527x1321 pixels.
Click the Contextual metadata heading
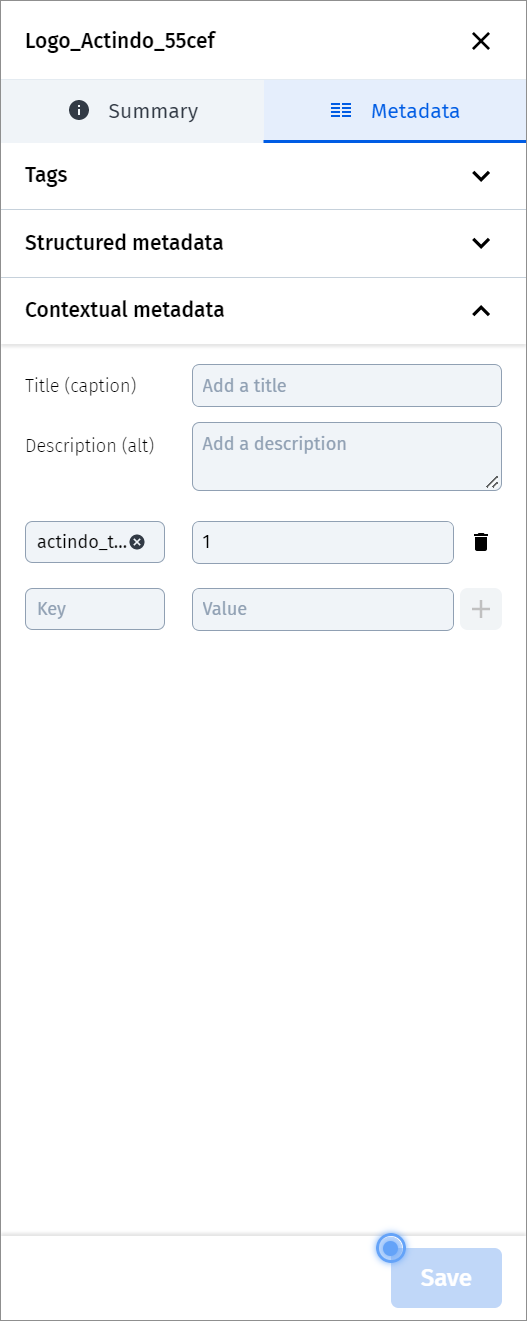(x=125, y=310)
